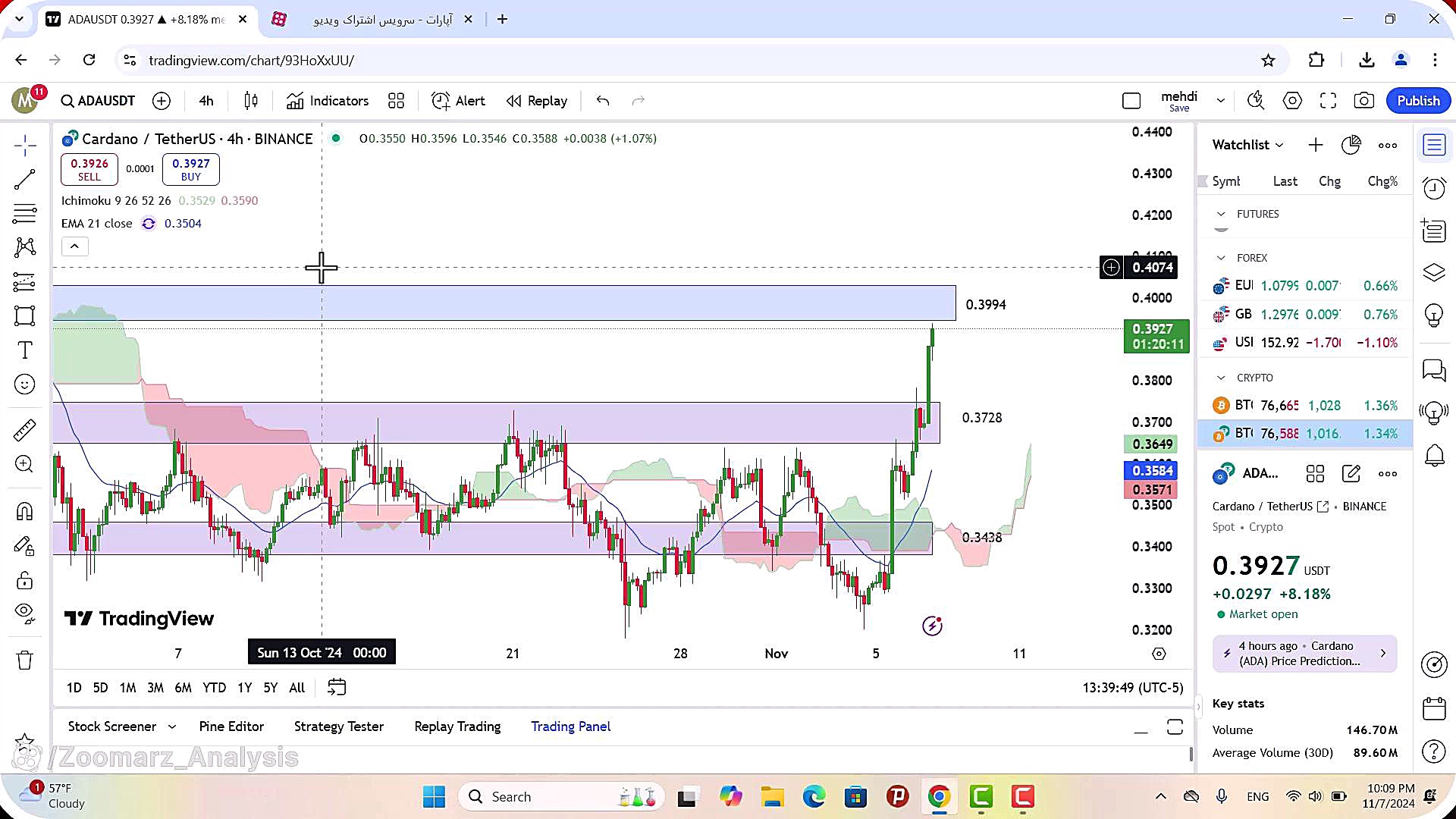Open the Indicators dialog
The width and height of the screenshot is (1456, 819).
tap(328, 101)
